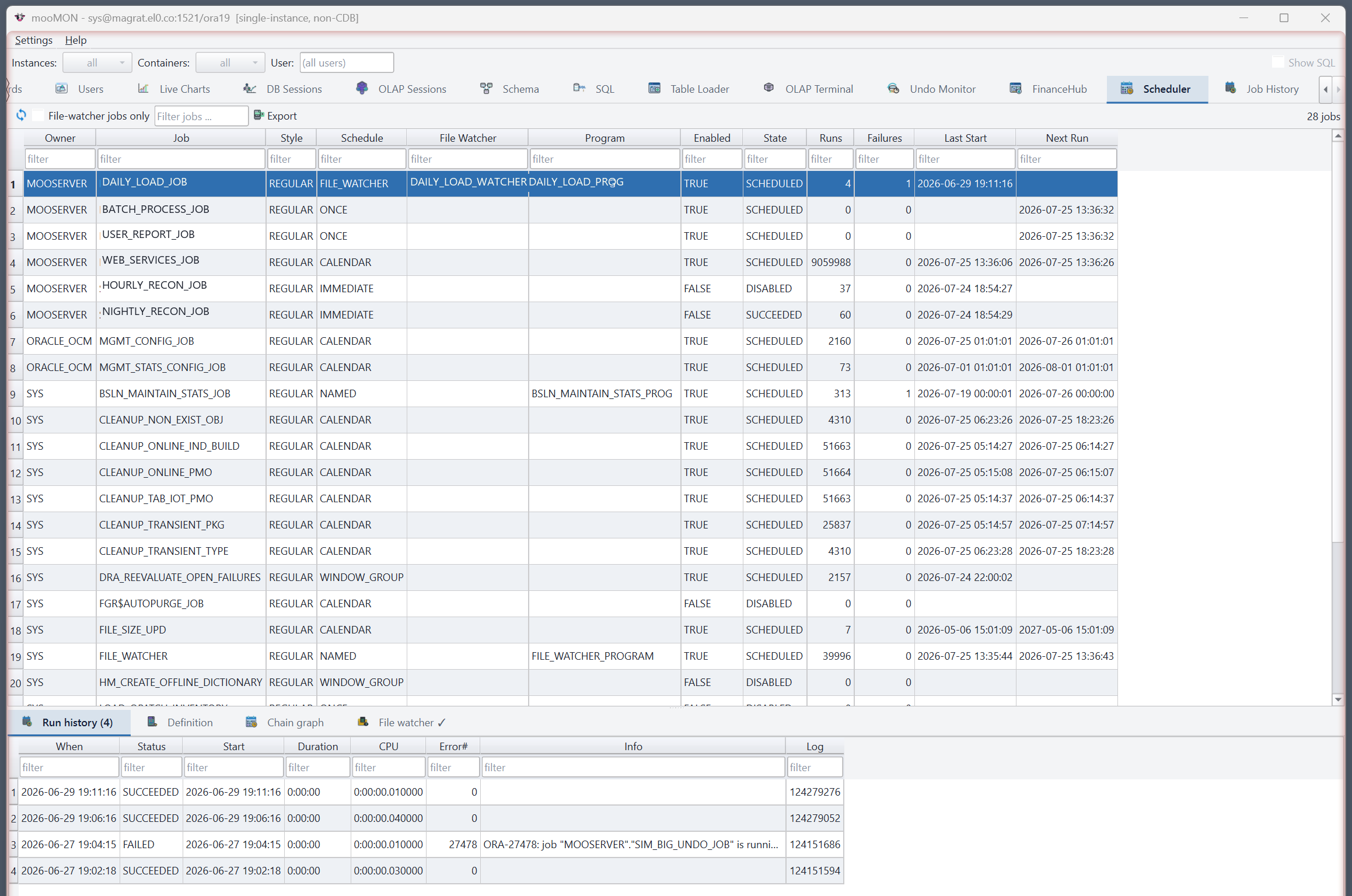1352x896 pixels.
Task: Focus the Job column filter field
Action: tap(181, 159)
